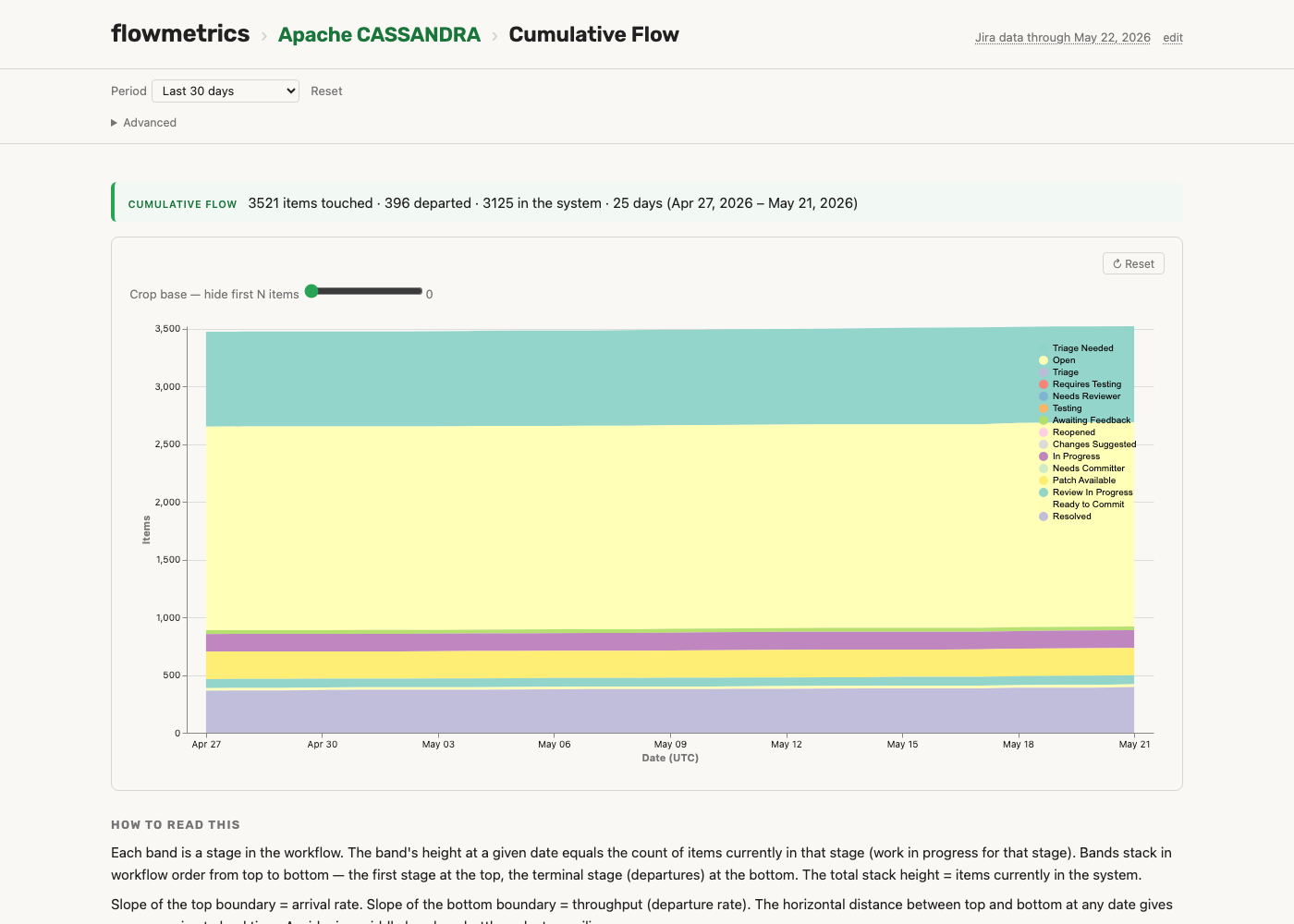
Task: Click Testing legend orange dot
Action: click(1044, 408)
